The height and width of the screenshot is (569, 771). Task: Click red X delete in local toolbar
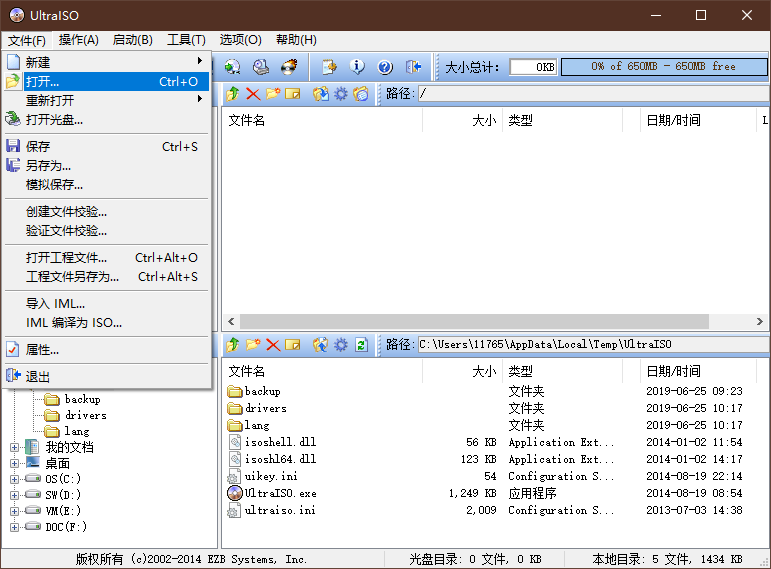[x=273, y=345]
